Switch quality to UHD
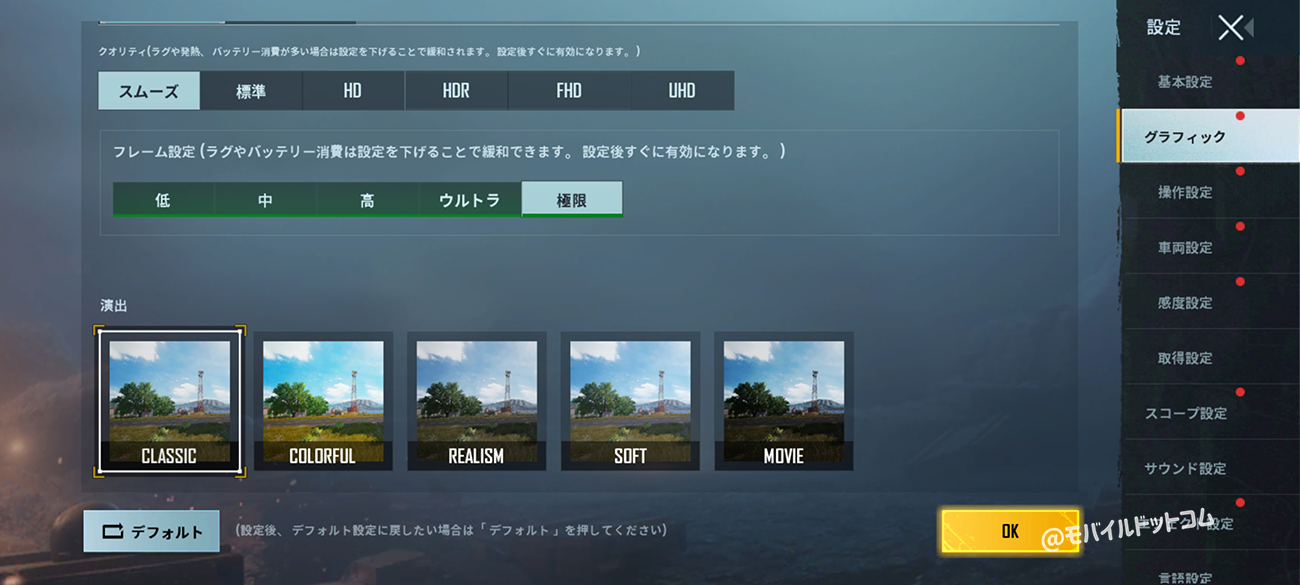The height and width of the screenshot is (585, 1300). coord(682,91)
